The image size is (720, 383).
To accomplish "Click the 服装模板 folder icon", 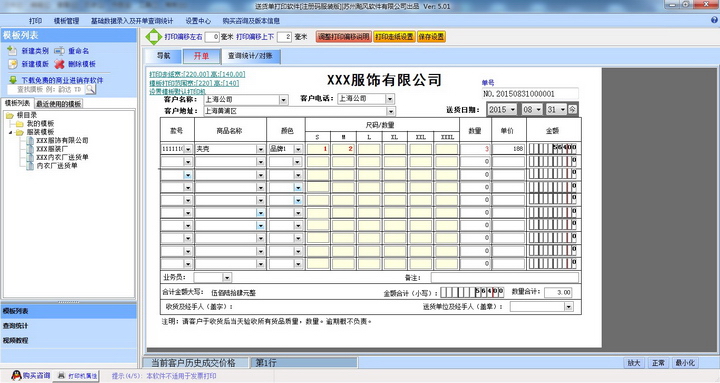I will [19, 132].
